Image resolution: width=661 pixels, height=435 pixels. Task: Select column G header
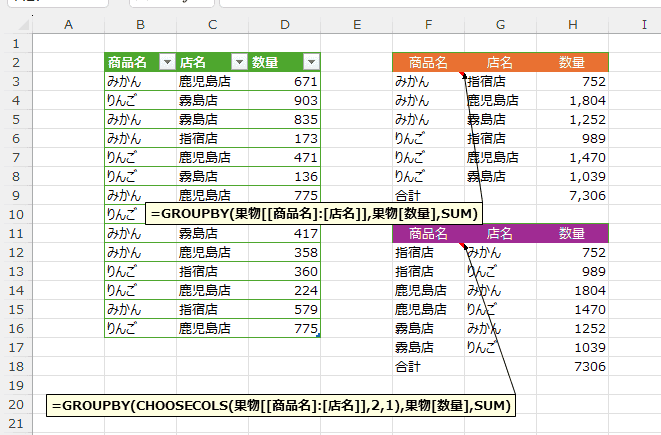tap(500, 25)
